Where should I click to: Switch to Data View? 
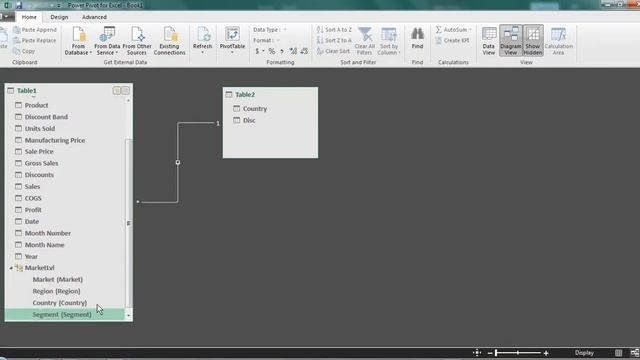tap(489, 41)
